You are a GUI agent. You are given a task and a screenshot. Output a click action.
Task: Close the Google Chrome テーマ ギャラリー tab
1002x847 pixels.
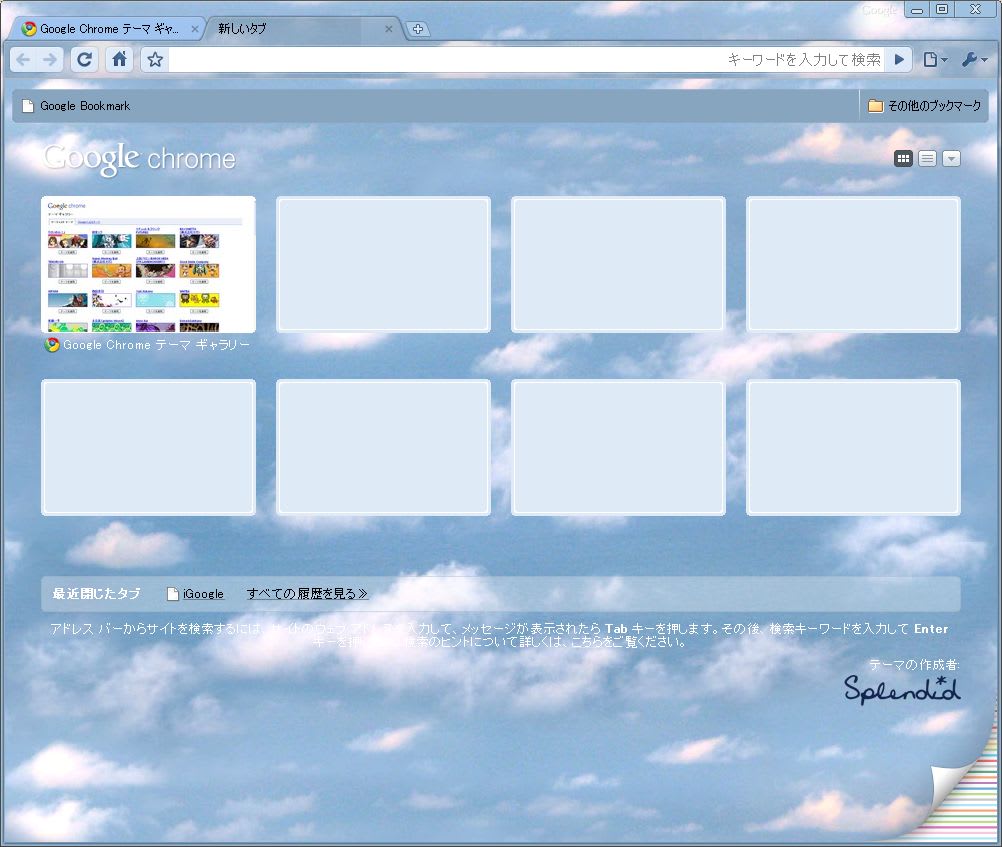(195, 29)
